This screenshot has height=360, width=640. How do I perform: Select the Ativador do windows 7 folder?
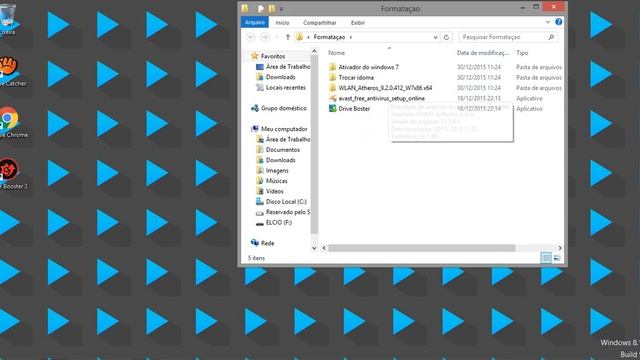pyautogui.click(x=368, y=67)
